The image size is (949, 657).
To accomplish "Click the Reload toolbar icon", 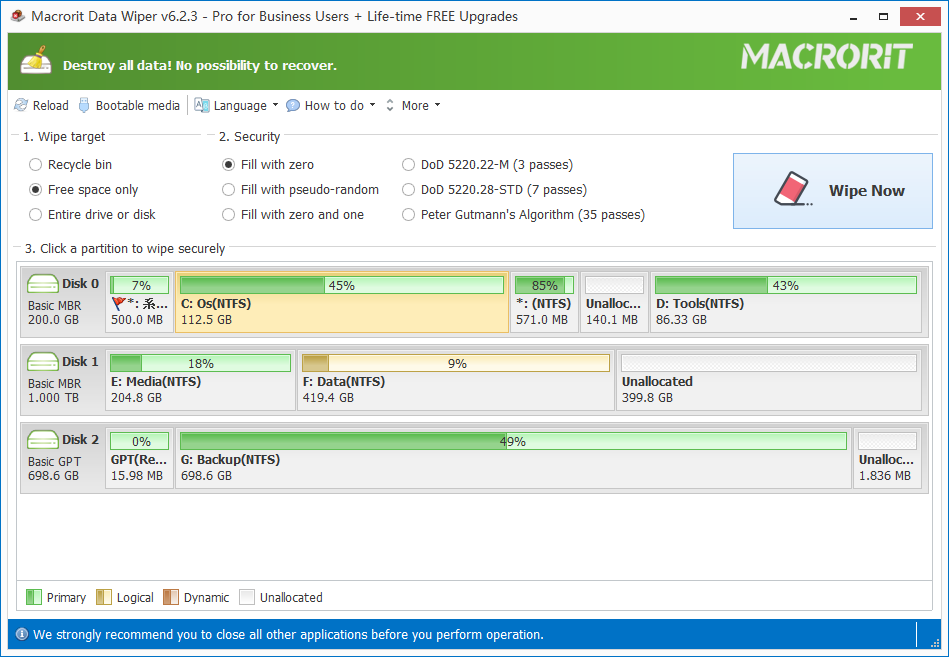I will coord(22,105).
